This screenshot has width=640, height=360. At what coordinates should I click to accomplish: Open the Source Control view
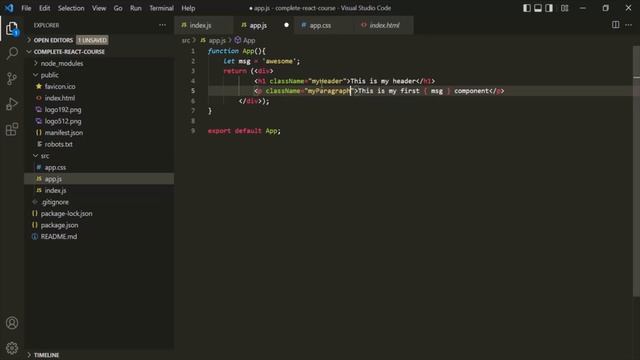click(x=12, y=78)
